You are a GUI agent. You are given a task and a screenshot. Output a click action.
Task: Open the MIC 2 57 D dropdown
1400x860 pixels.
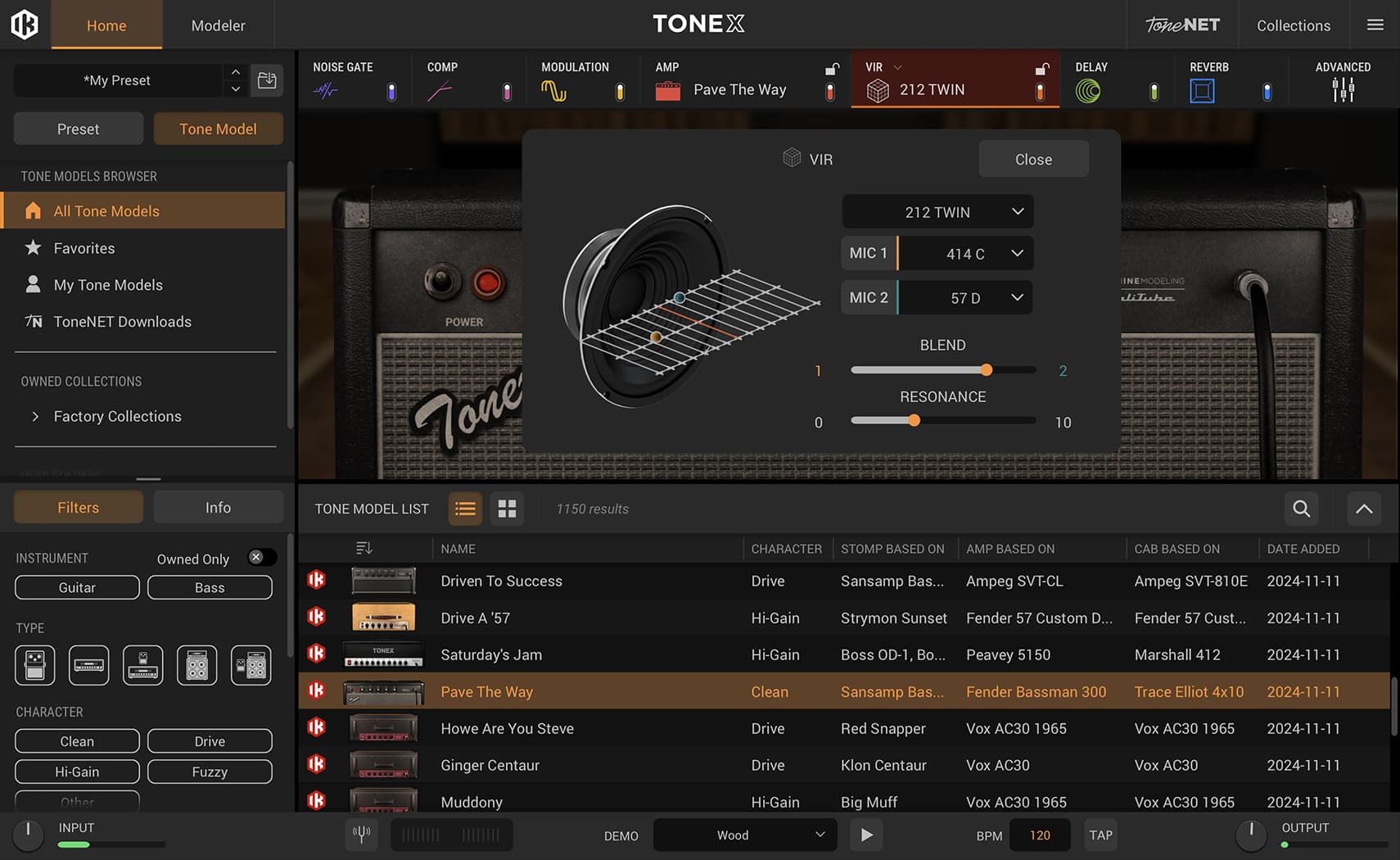[x=965, y=297]
